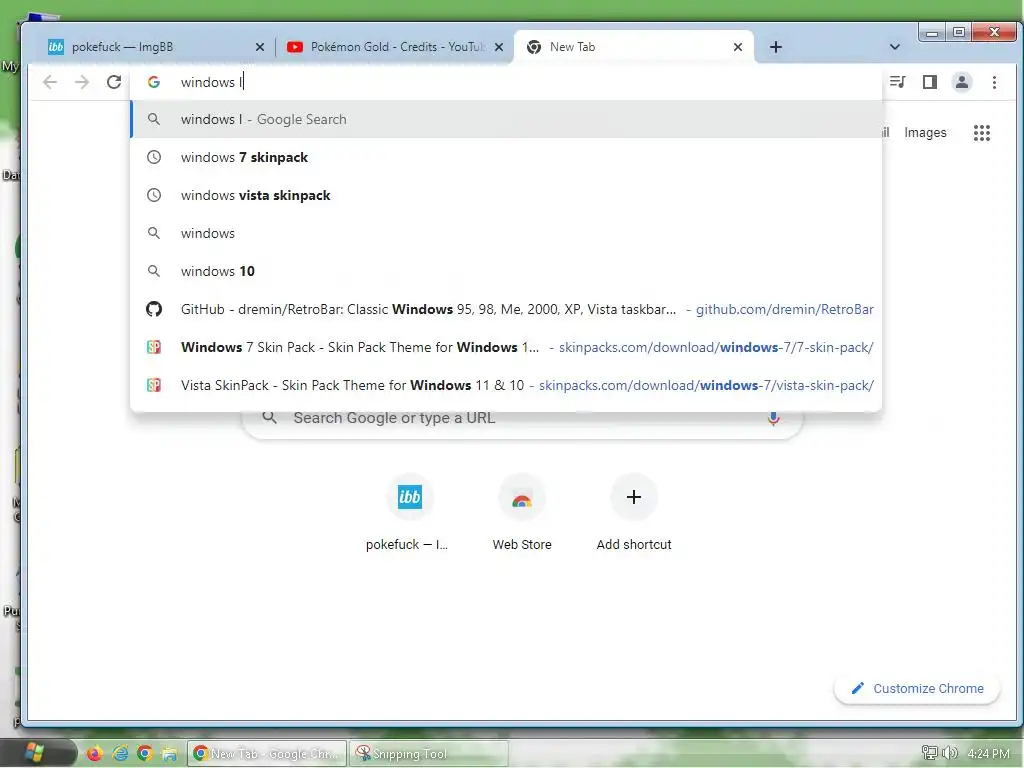Pick the 'windows 10' search suggestion

[x=507, y=271]
